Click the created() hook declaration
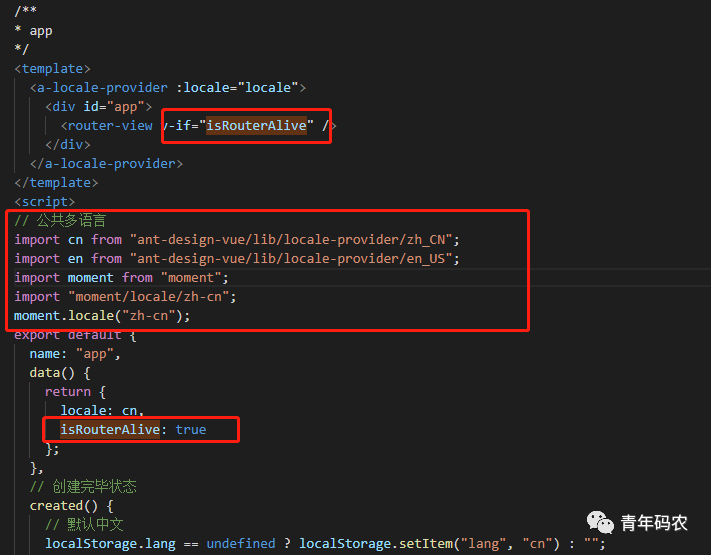 click(x=72, y=506)
